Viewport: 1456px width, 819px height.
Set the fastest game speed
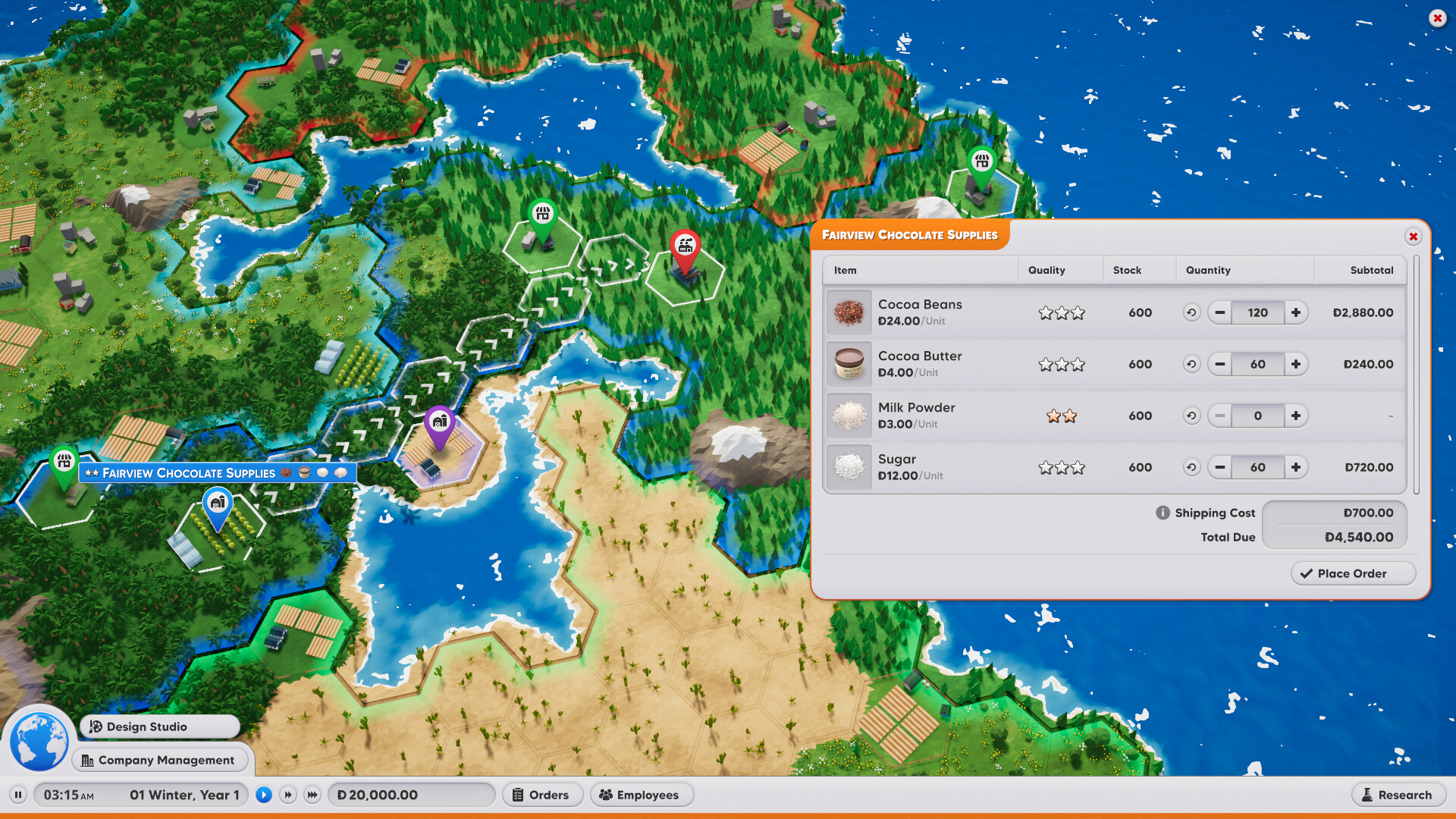click(312, 795)
